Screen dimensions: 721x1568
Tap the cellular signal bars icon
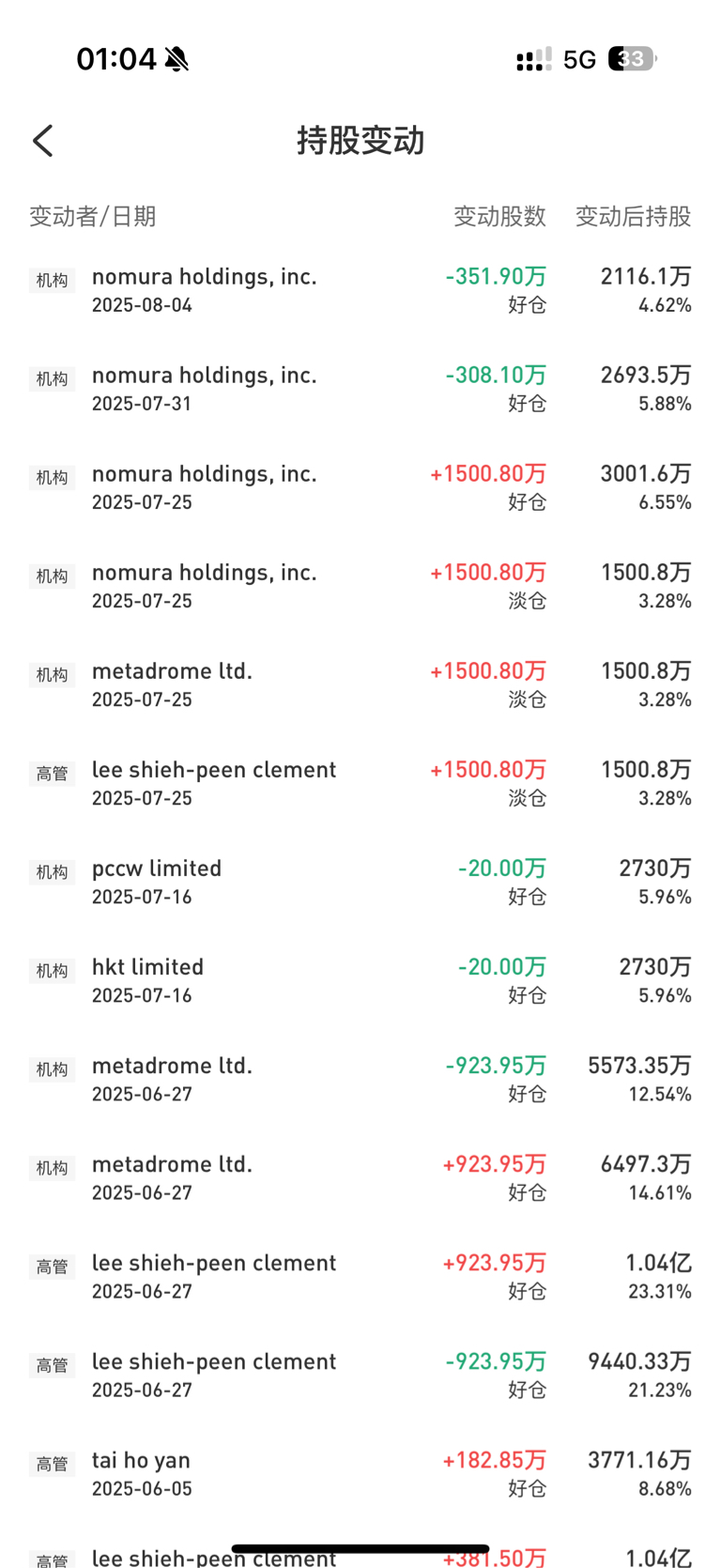533,60
